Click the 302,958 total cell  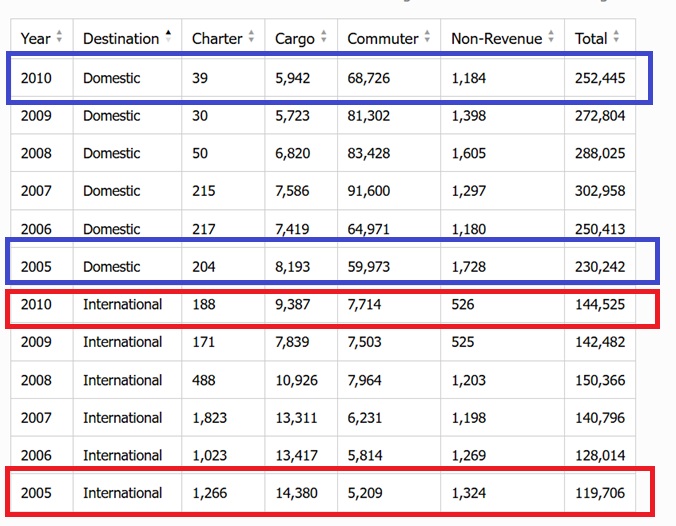[600, 191]
